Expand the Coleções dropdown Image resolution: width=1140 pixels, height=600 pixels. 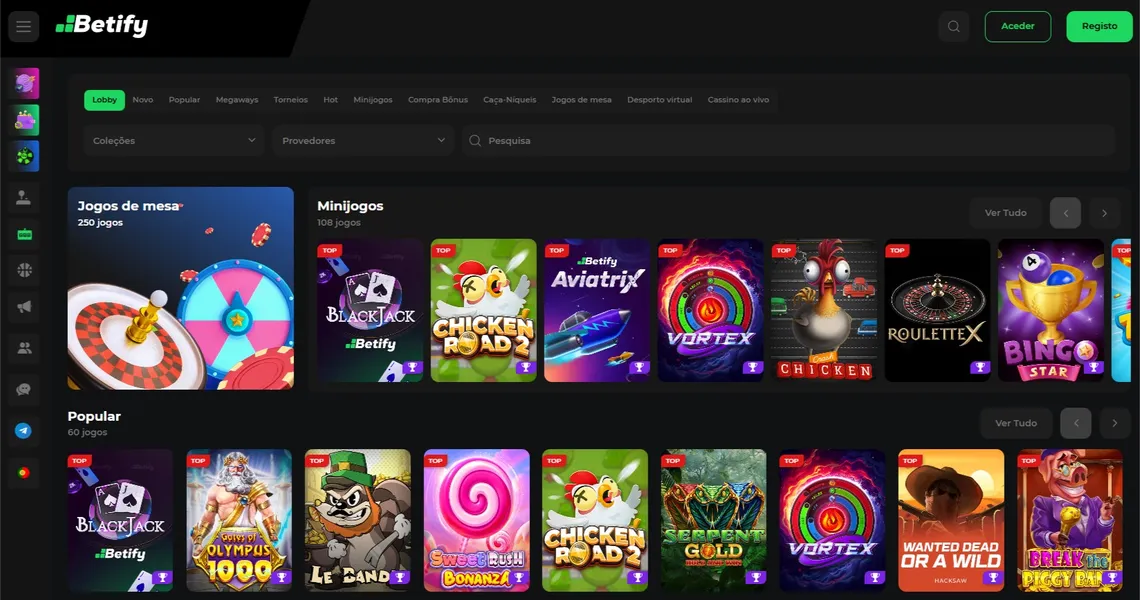(172, 141)
